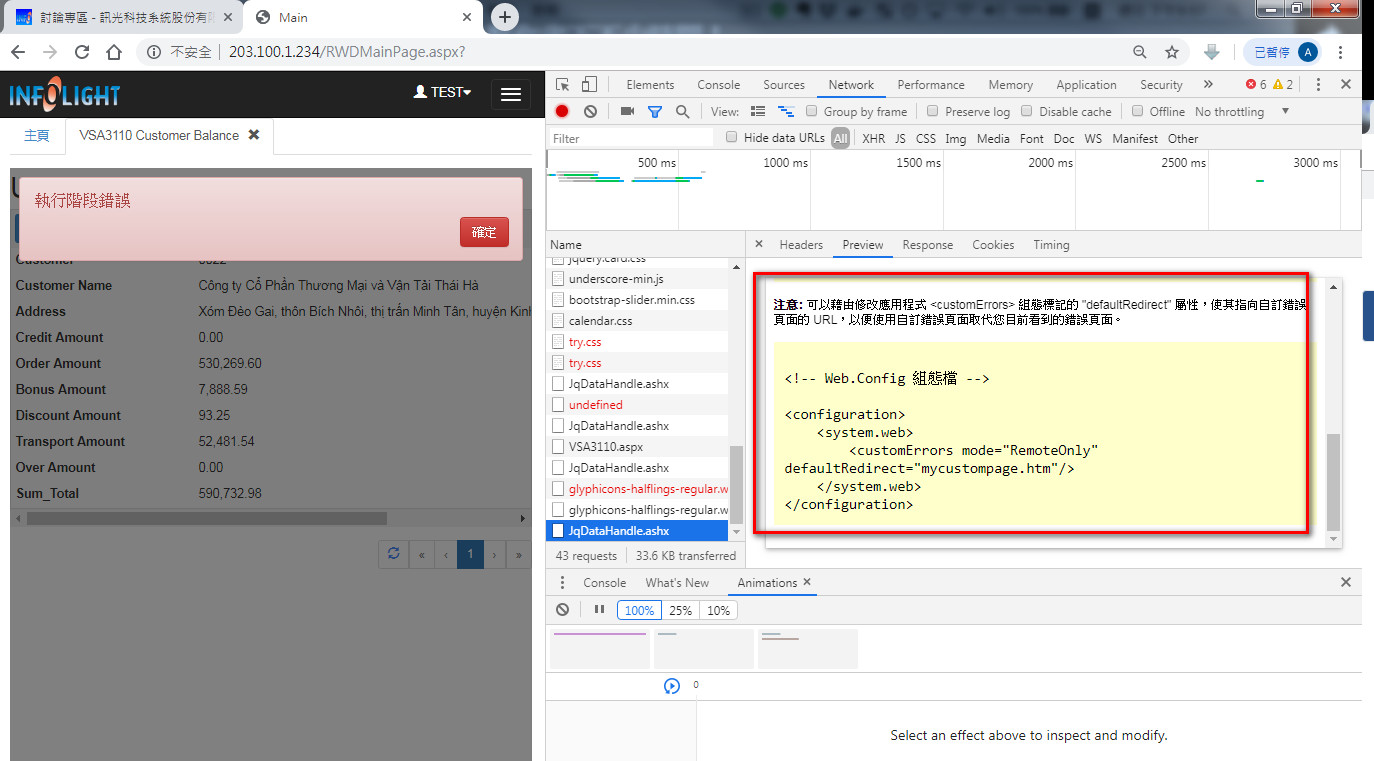Click page 1 in the pager

pos(470,554)
